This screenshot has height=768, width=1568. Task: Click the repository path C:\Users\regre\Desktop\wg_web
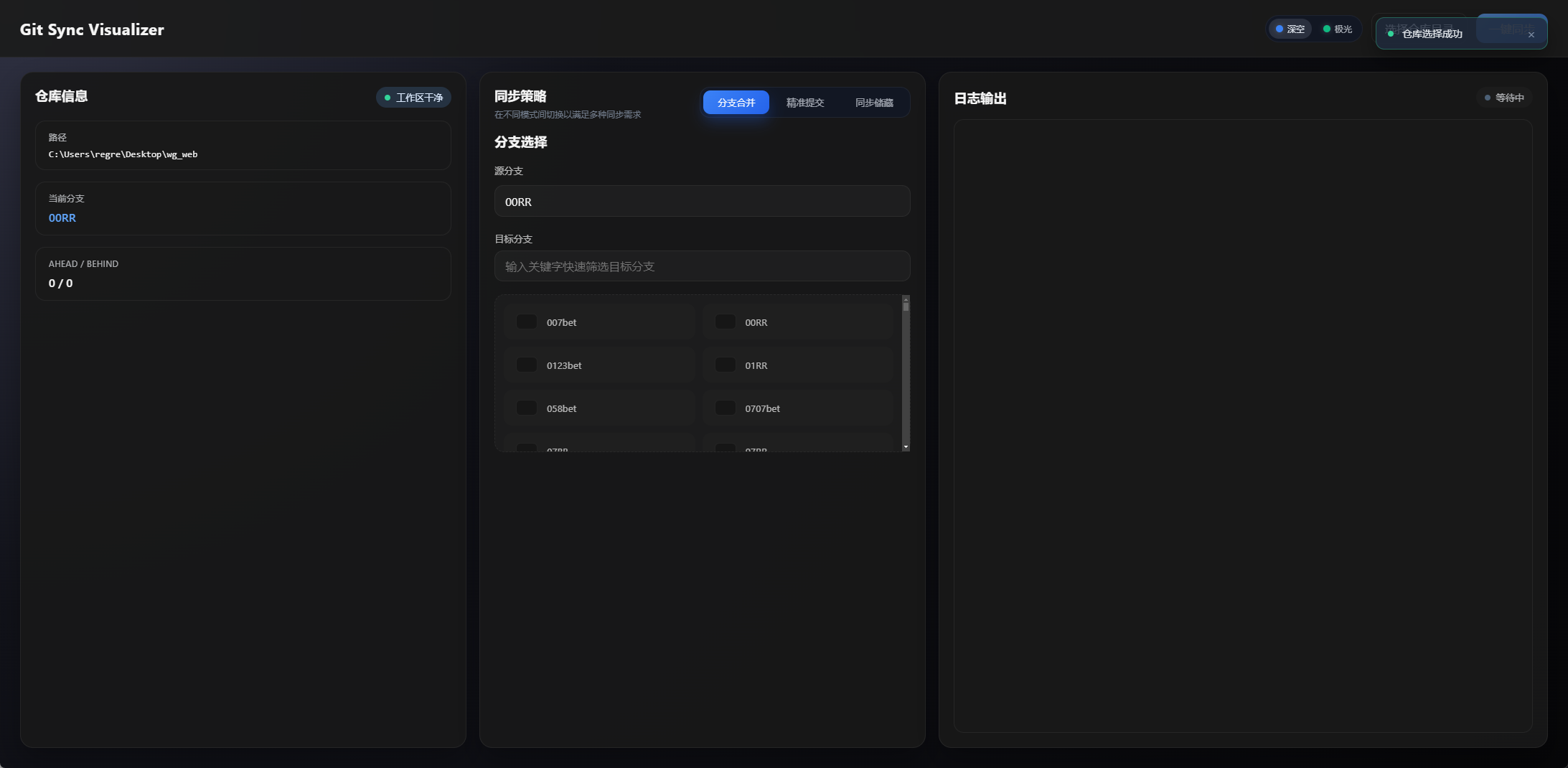[x=123, y=154]
